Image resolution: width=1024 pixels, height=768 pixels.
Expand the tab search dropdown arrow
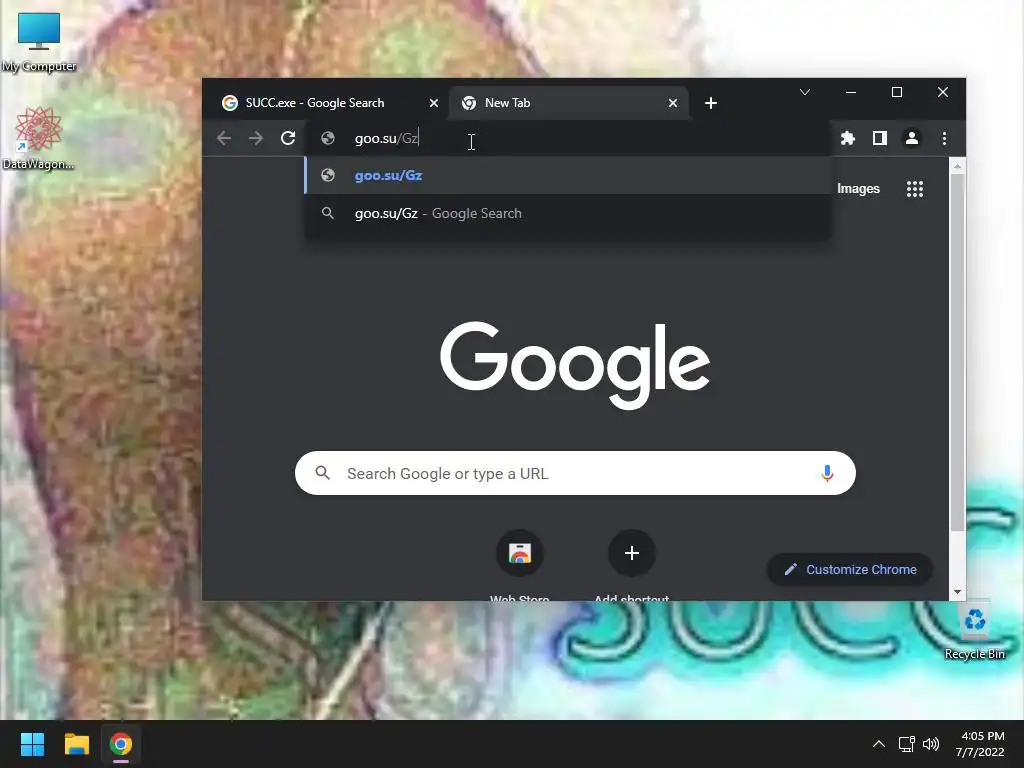(x=805, y=92)
